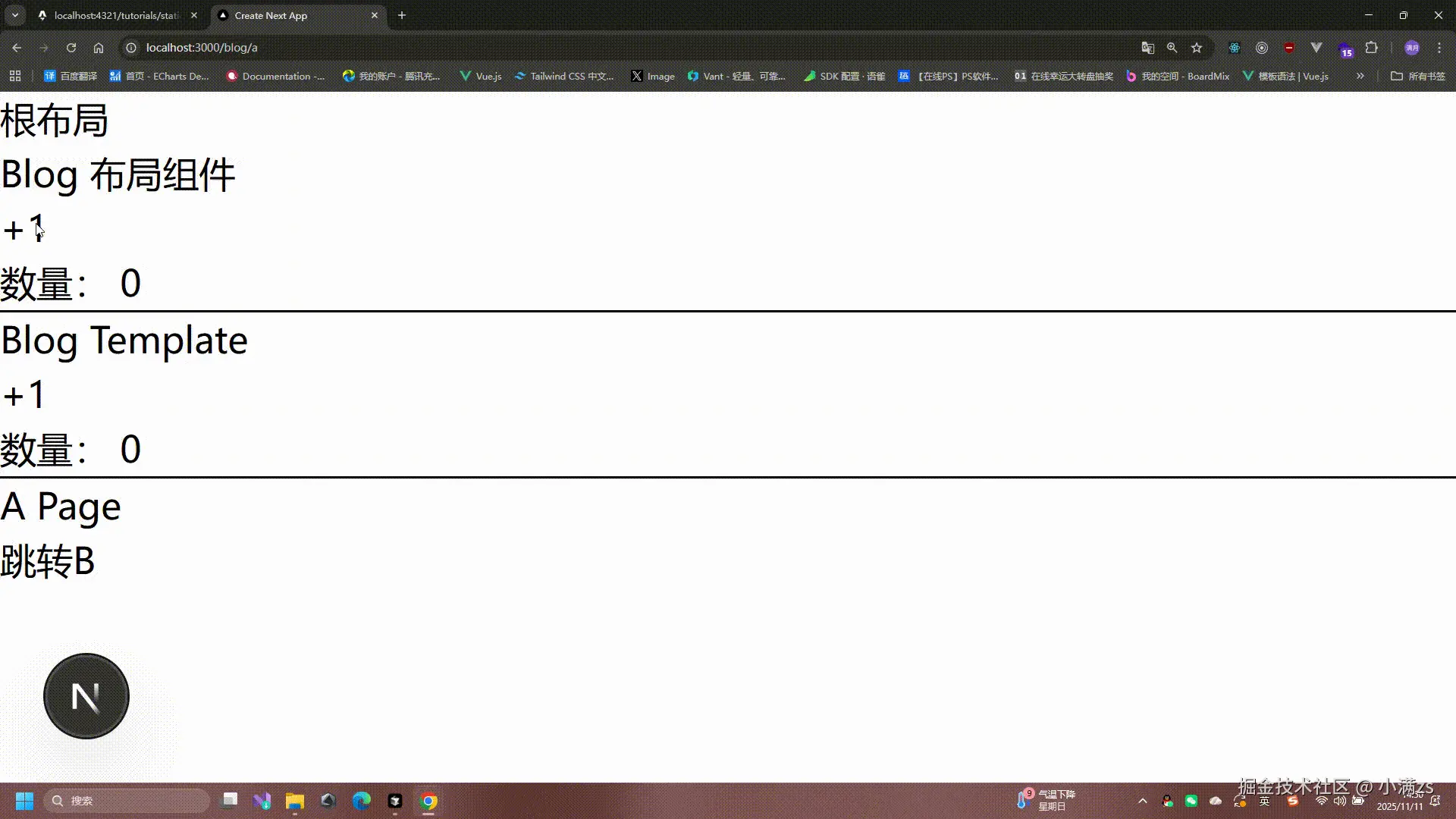Open the 所有书签 bookmarks folder
Viewport: 1456px width, 819px height.
pyautogui.click(x=1418, y=76)
